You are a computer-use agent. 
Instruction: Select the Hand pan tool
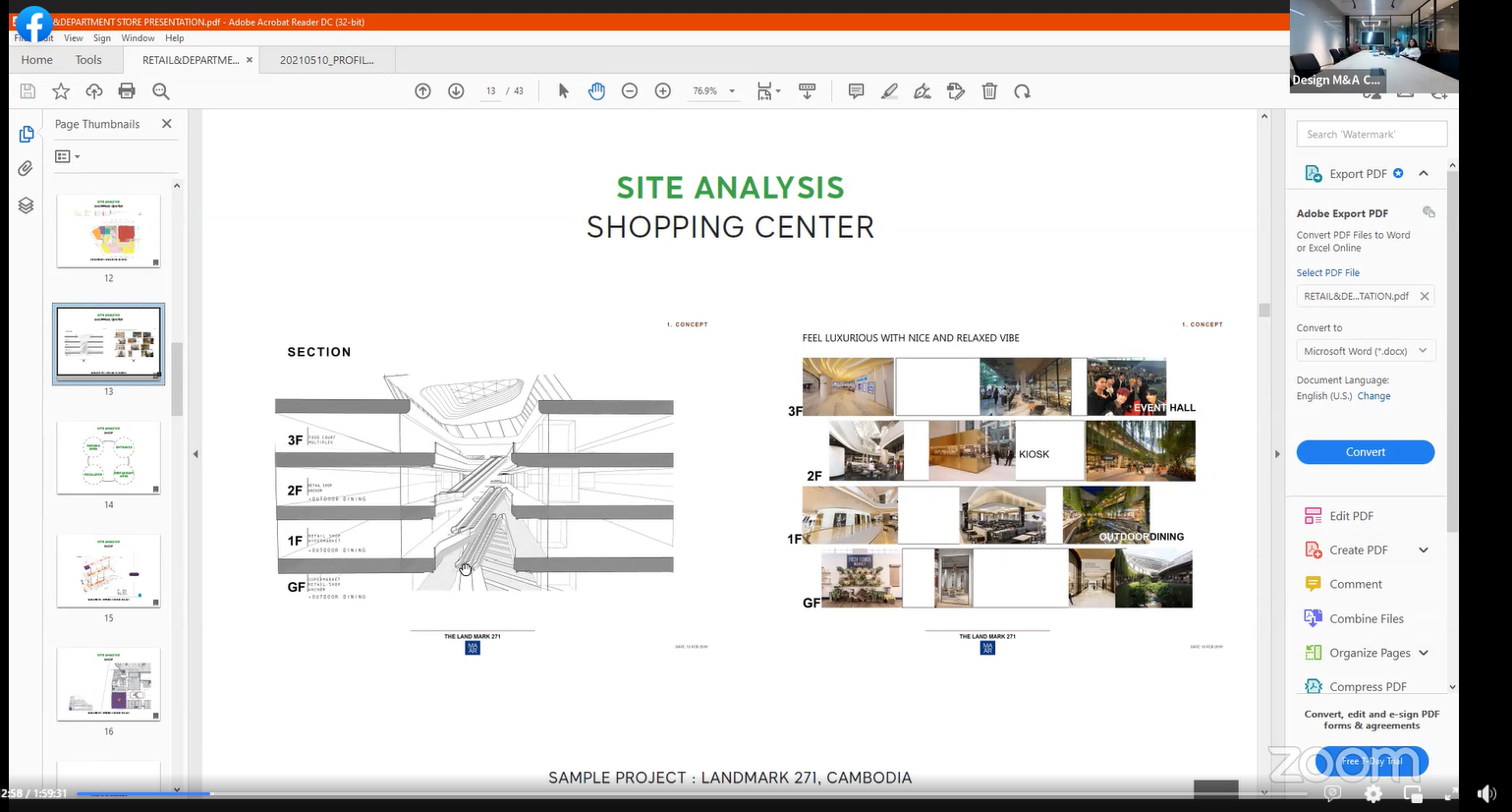pyautogui.click(x=596, y=91)
